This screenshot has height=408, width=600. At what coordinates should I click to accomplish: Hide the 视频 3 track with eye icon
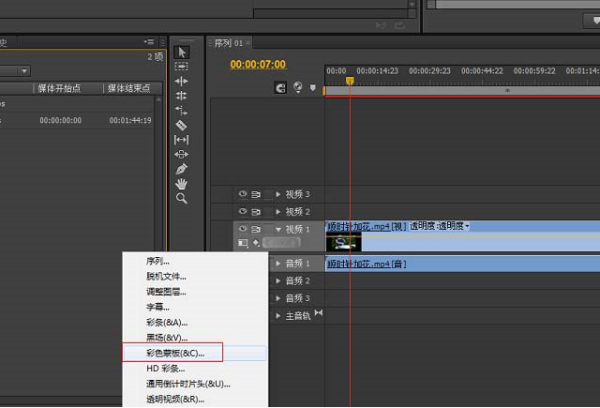coord(242,194)
